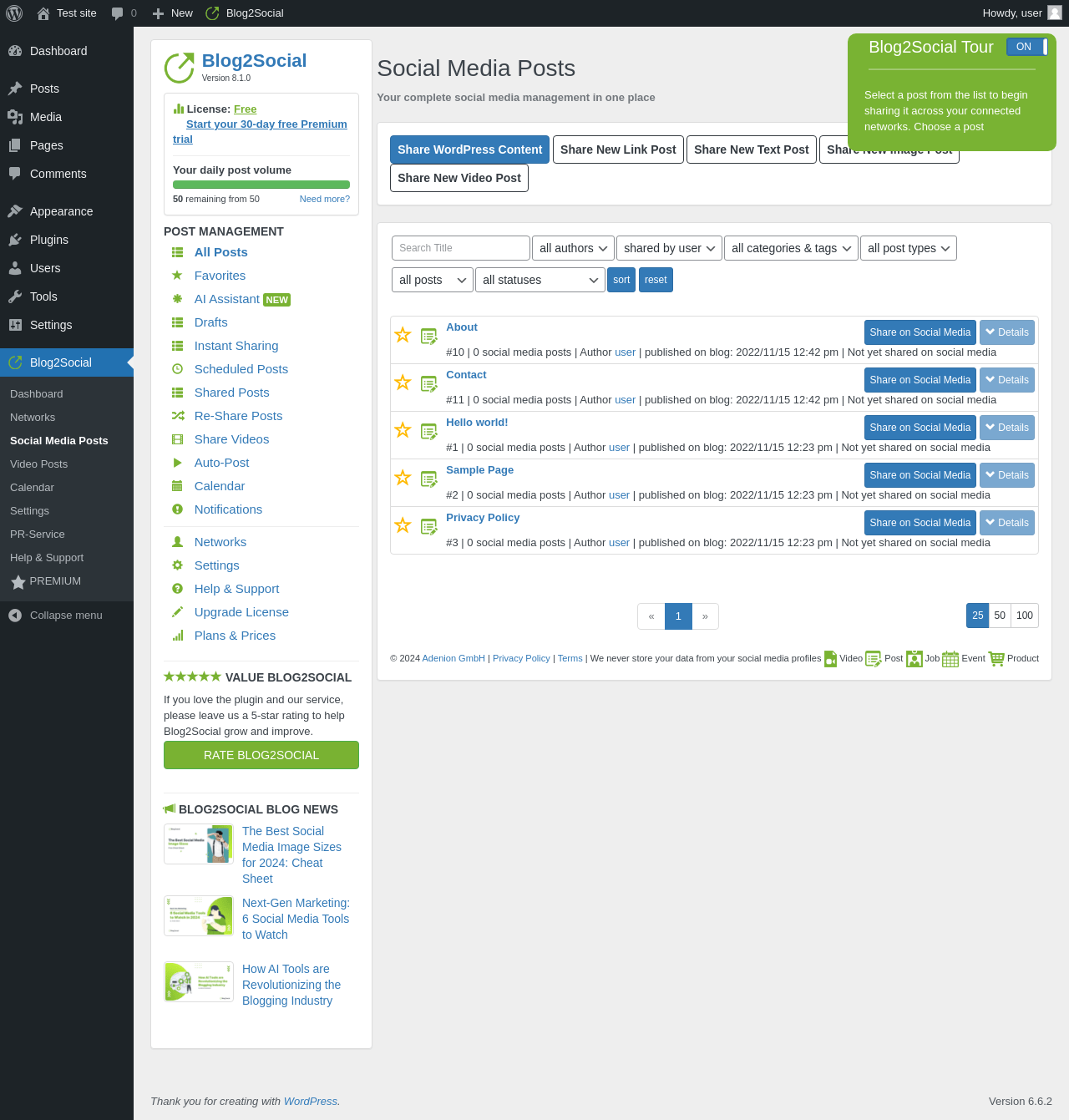
Task: Click the Product cart legend icon
Action: (x=996, y=659)
